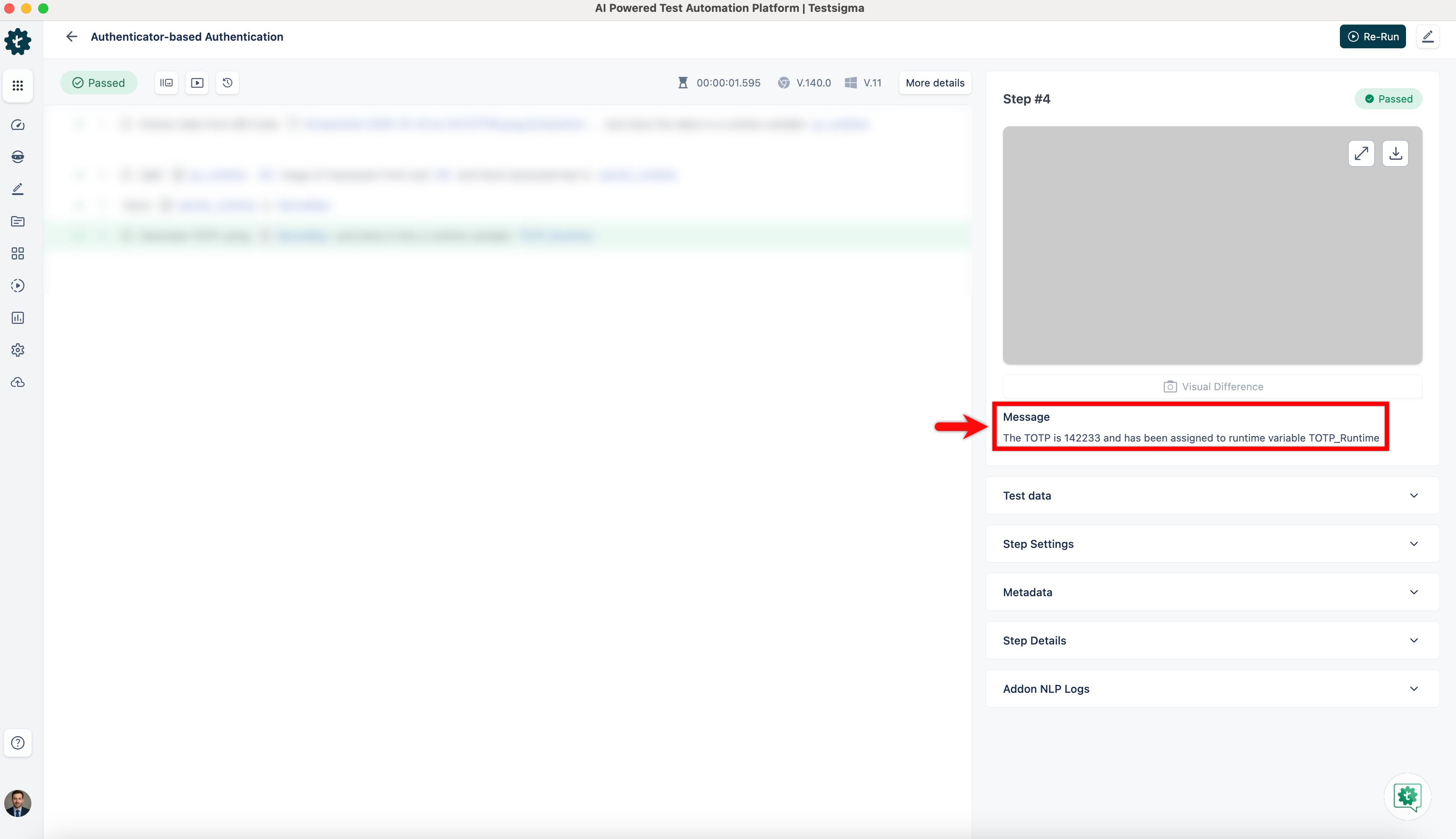Expand the Step Settings section
Screen dimensions: 1456x839
(x=1212, y=544)
